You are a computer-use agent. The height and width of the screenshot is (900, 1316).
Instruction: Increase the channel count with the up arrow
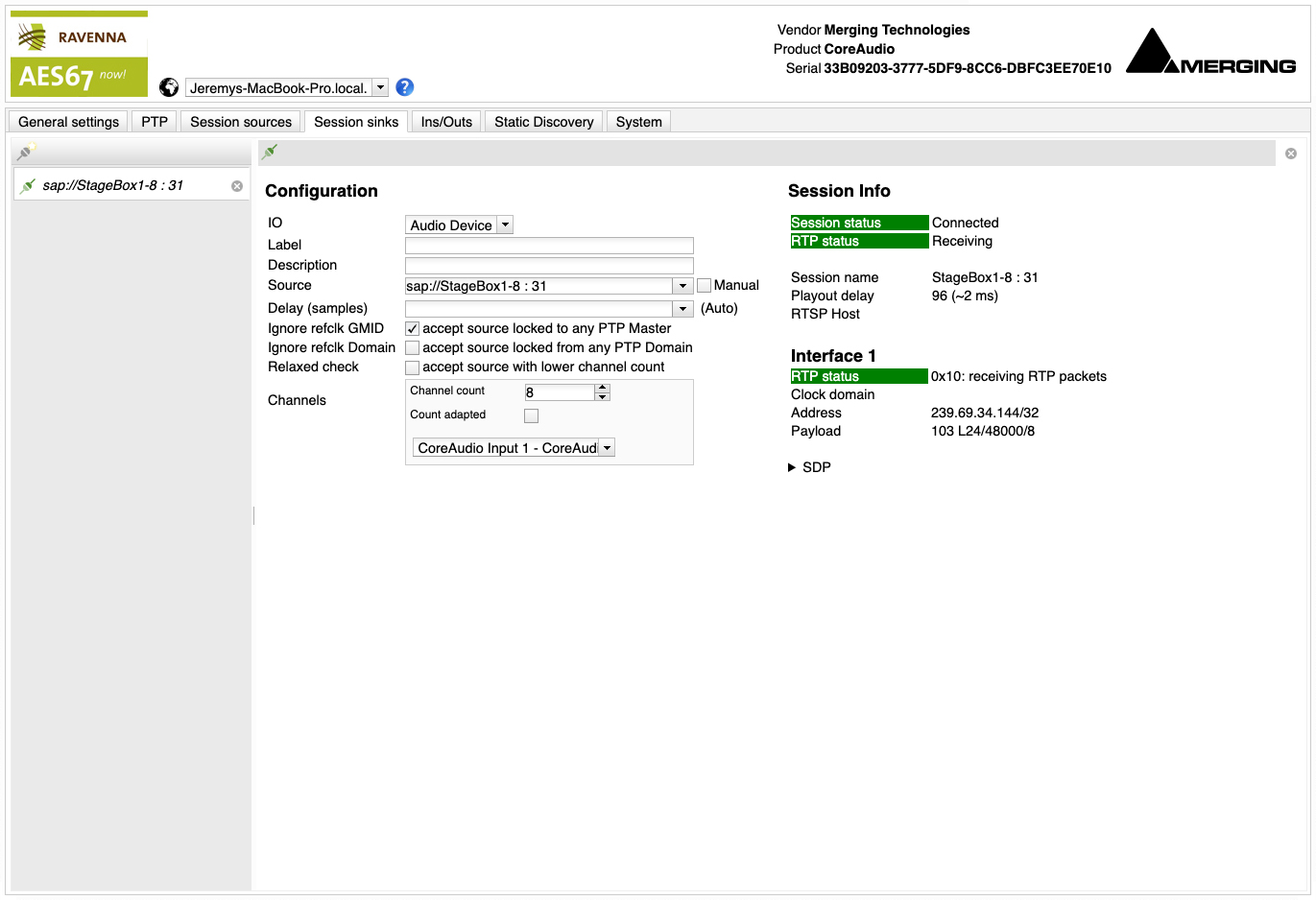(x=603, y=388)
